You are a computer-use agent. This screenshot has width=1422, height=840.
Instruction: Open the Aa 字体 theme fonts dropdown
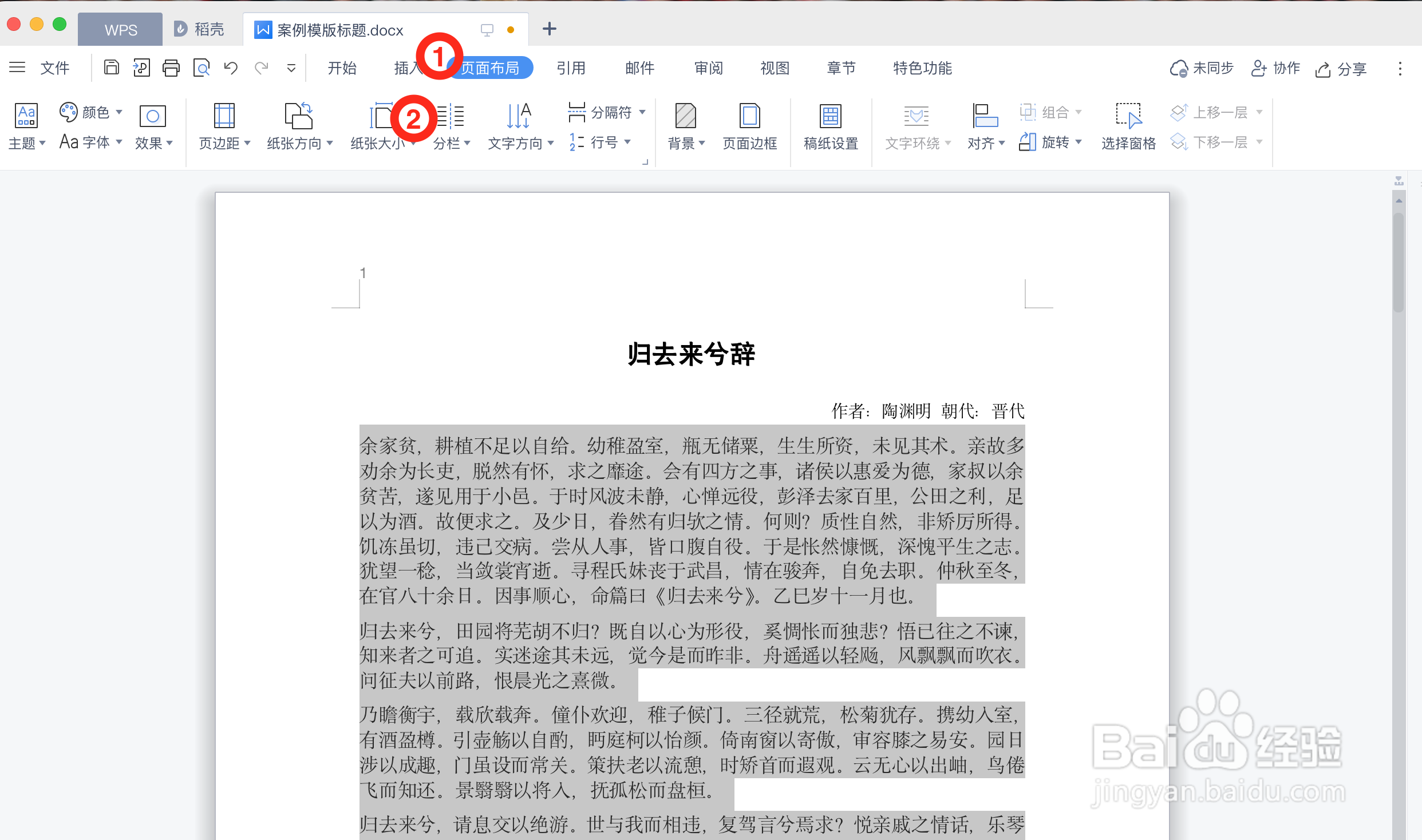click(x=91, y=142)
